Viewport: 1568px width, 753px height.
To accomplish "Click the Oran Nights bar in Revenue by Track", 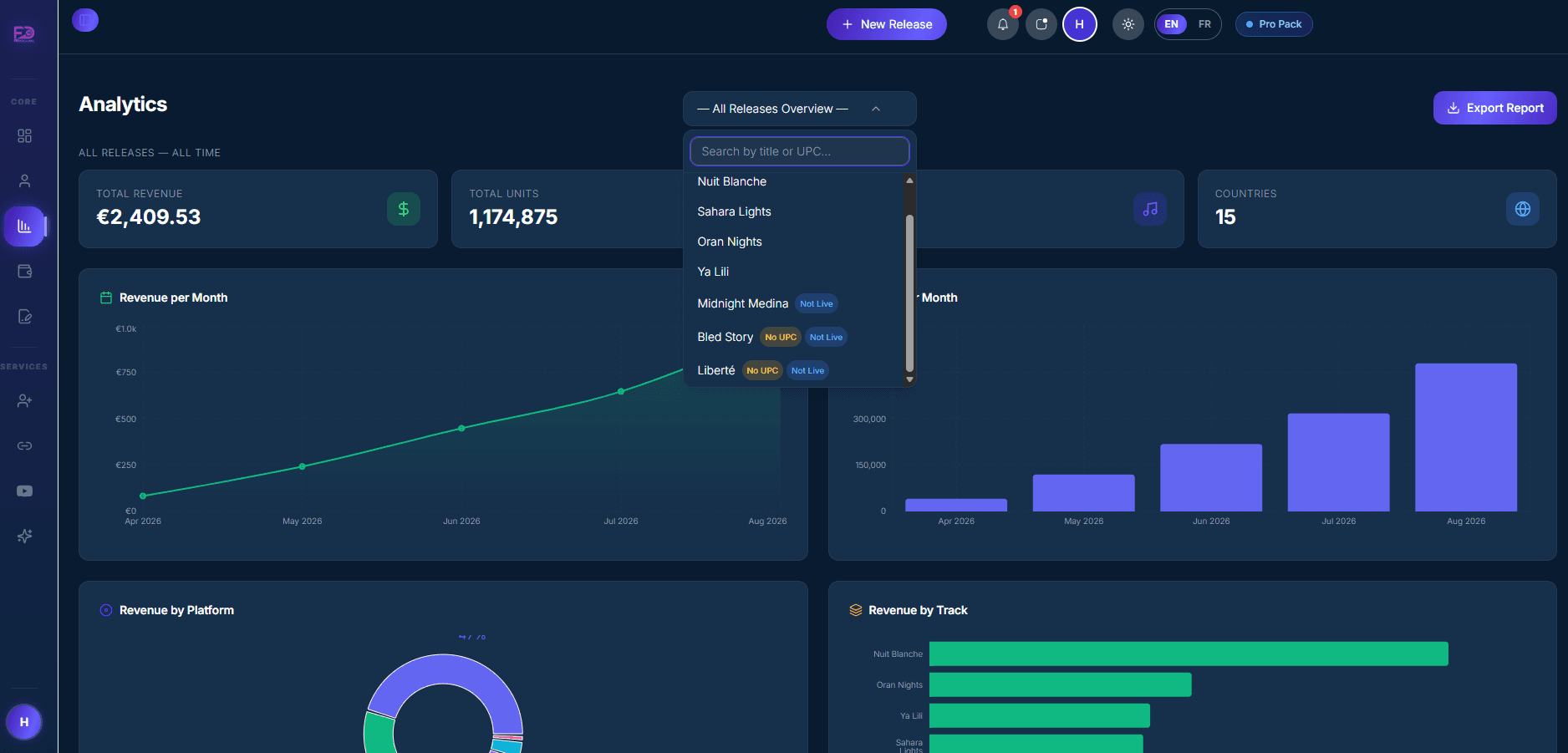I will [1061, 684].
